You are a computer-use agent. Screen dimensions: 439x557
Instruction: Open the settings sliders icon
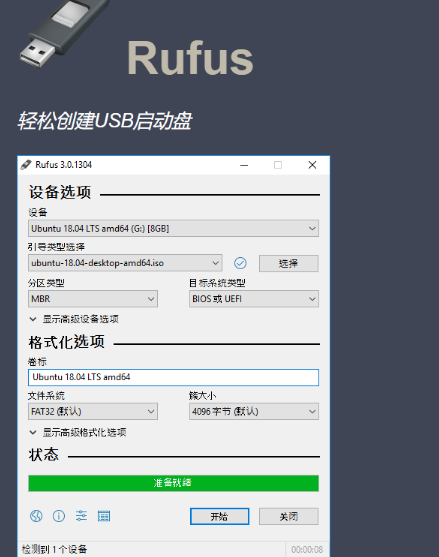(81, 516)
